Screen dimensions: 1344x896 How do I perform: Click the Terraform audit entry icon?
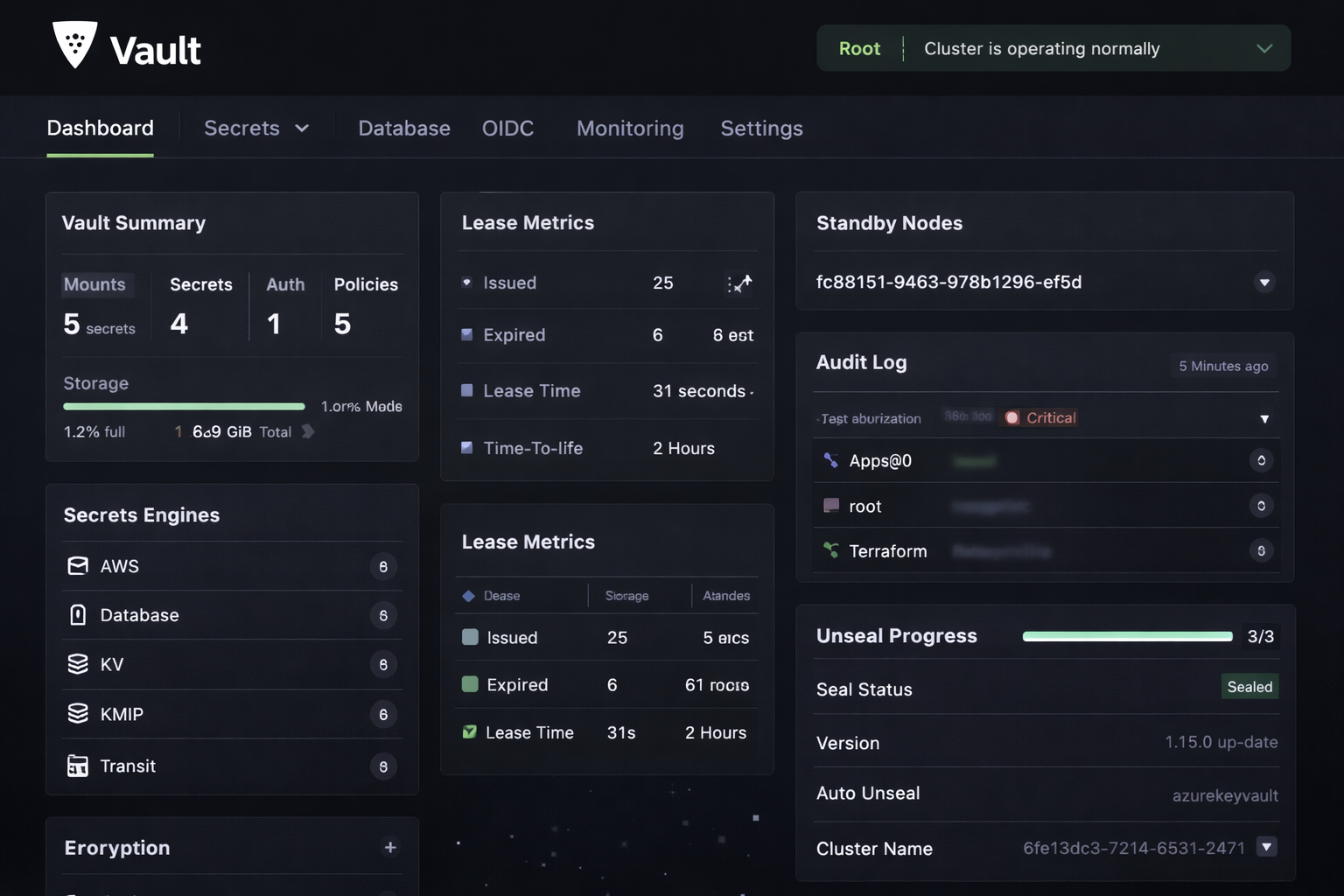[831, 550]
